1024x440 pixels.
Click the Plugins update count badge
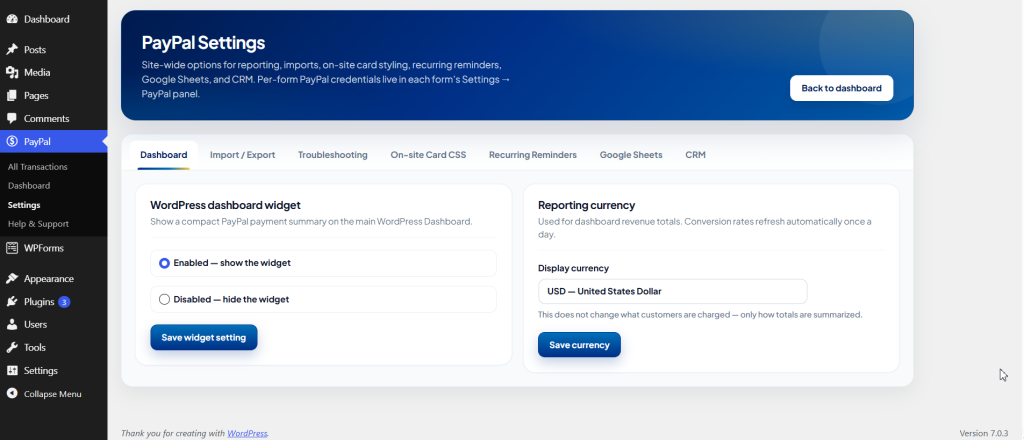pos(64,302)
